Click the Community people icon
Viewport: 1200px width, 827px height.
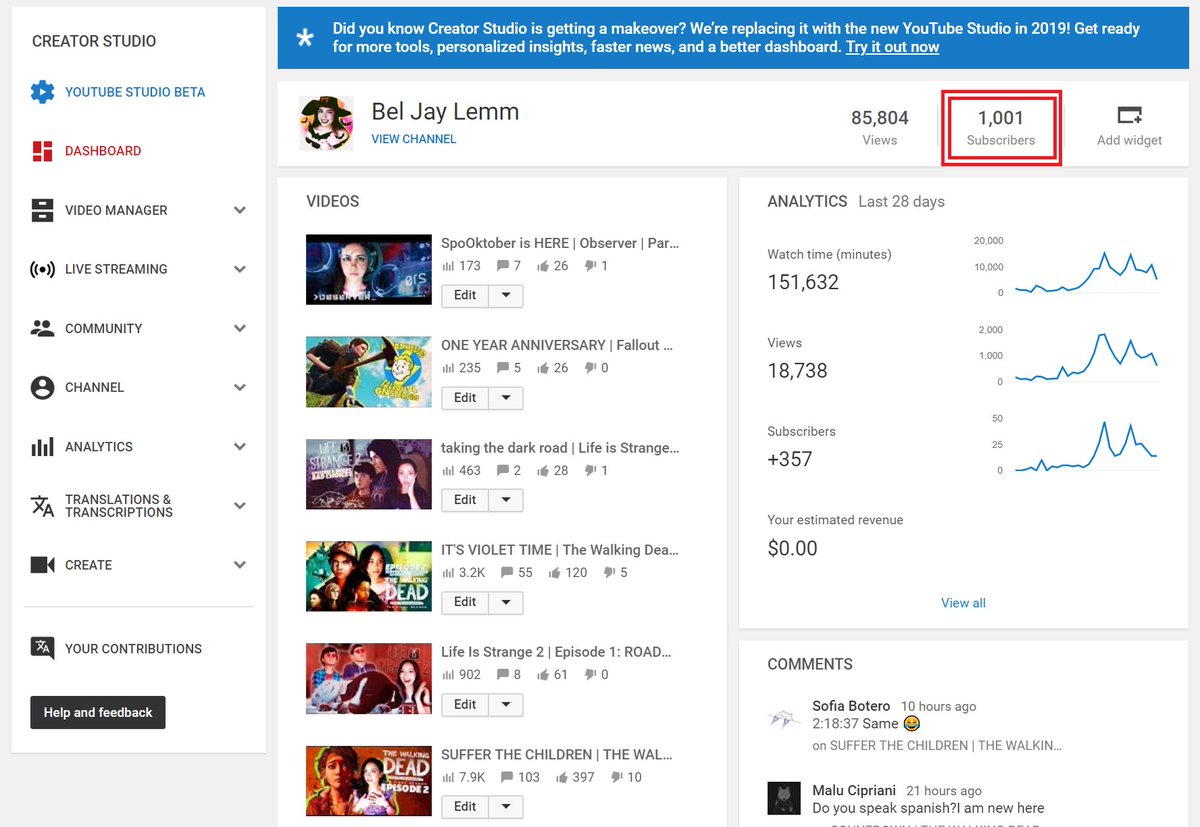[42, 328]
